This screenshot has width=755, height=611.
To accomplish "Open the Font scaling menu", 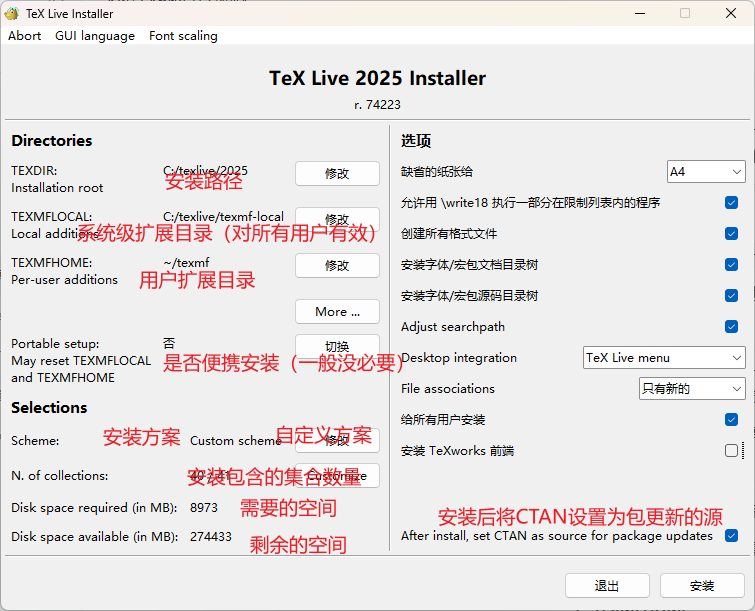I will pos(183,36).
